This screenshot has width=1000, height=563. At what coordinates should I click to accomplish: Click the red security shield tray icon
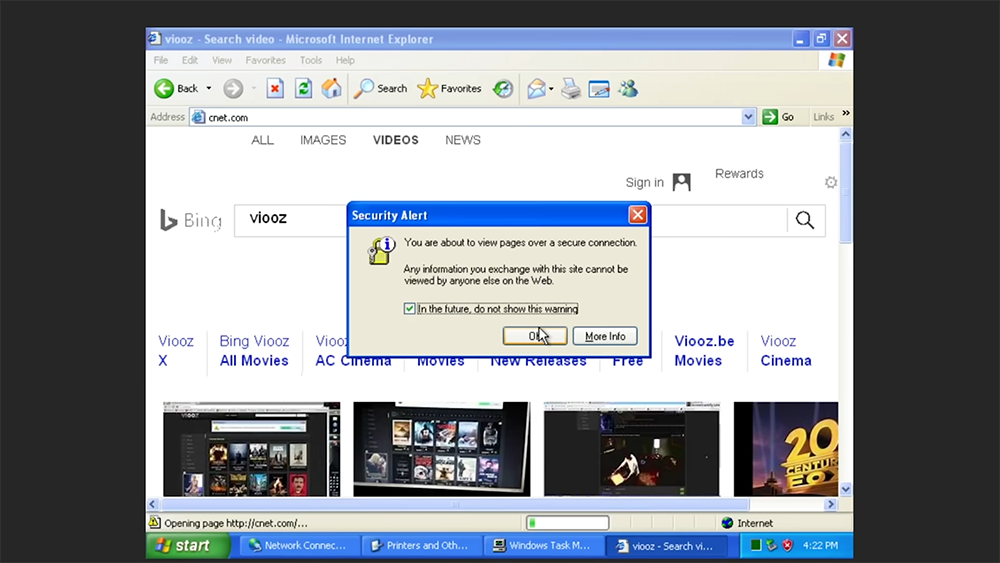point(788,545)
